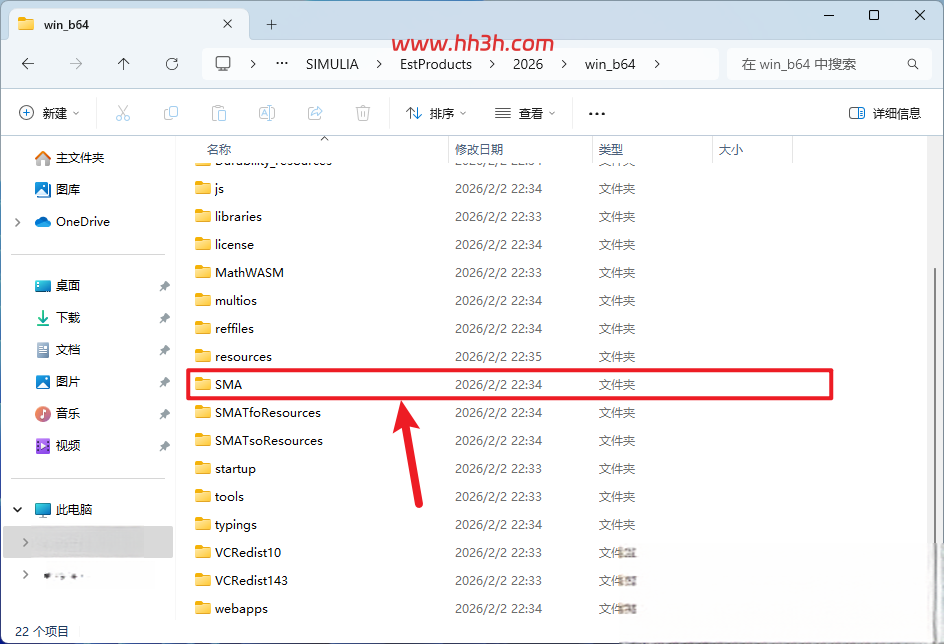
Task: Open the 新建 dropdown menu
Action: point(49,113)
